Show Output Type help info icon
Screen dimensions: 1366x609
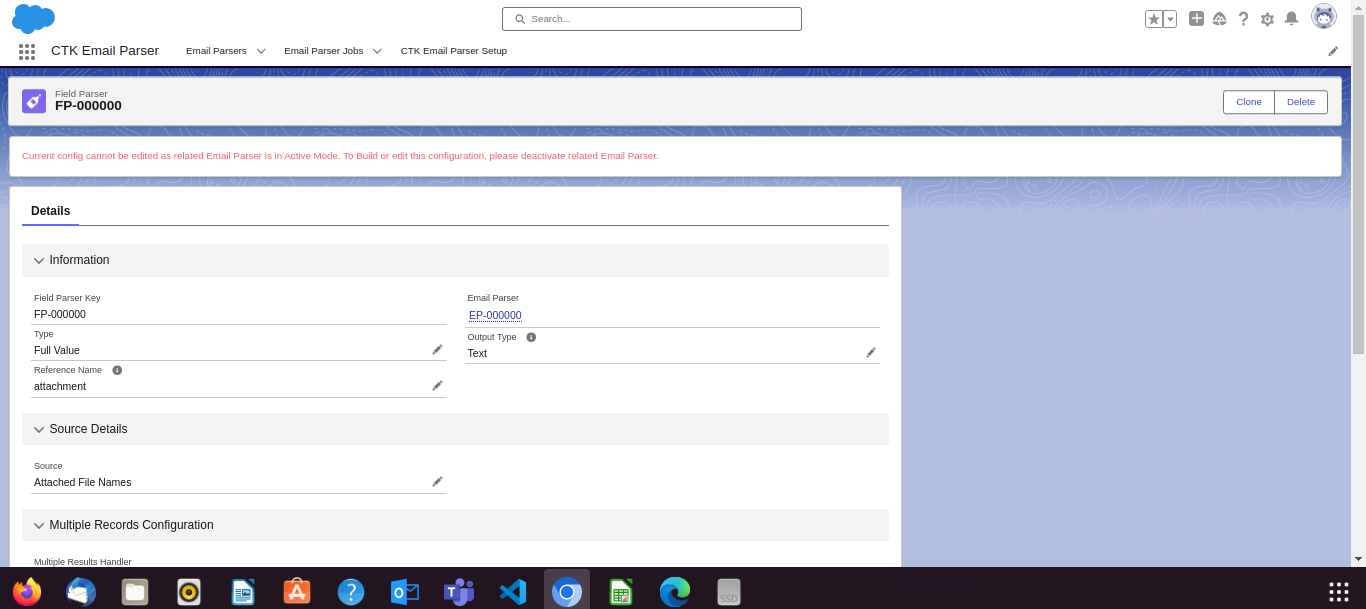pos(531,337)
